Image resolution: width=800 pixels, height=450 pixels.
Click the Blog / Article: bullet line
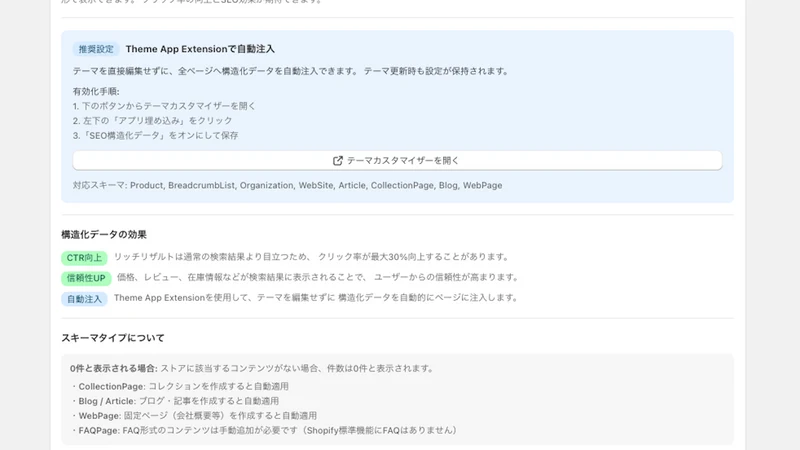pyautogui.click(x=175, y=401)
